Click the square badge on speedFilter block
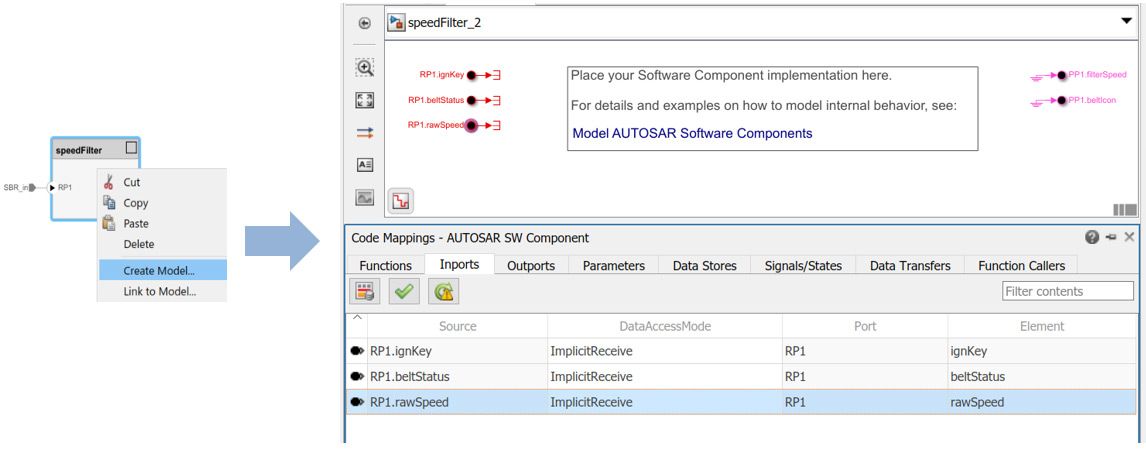The width and height of the screenshot is (1146, 459). [x=128, y=150]
